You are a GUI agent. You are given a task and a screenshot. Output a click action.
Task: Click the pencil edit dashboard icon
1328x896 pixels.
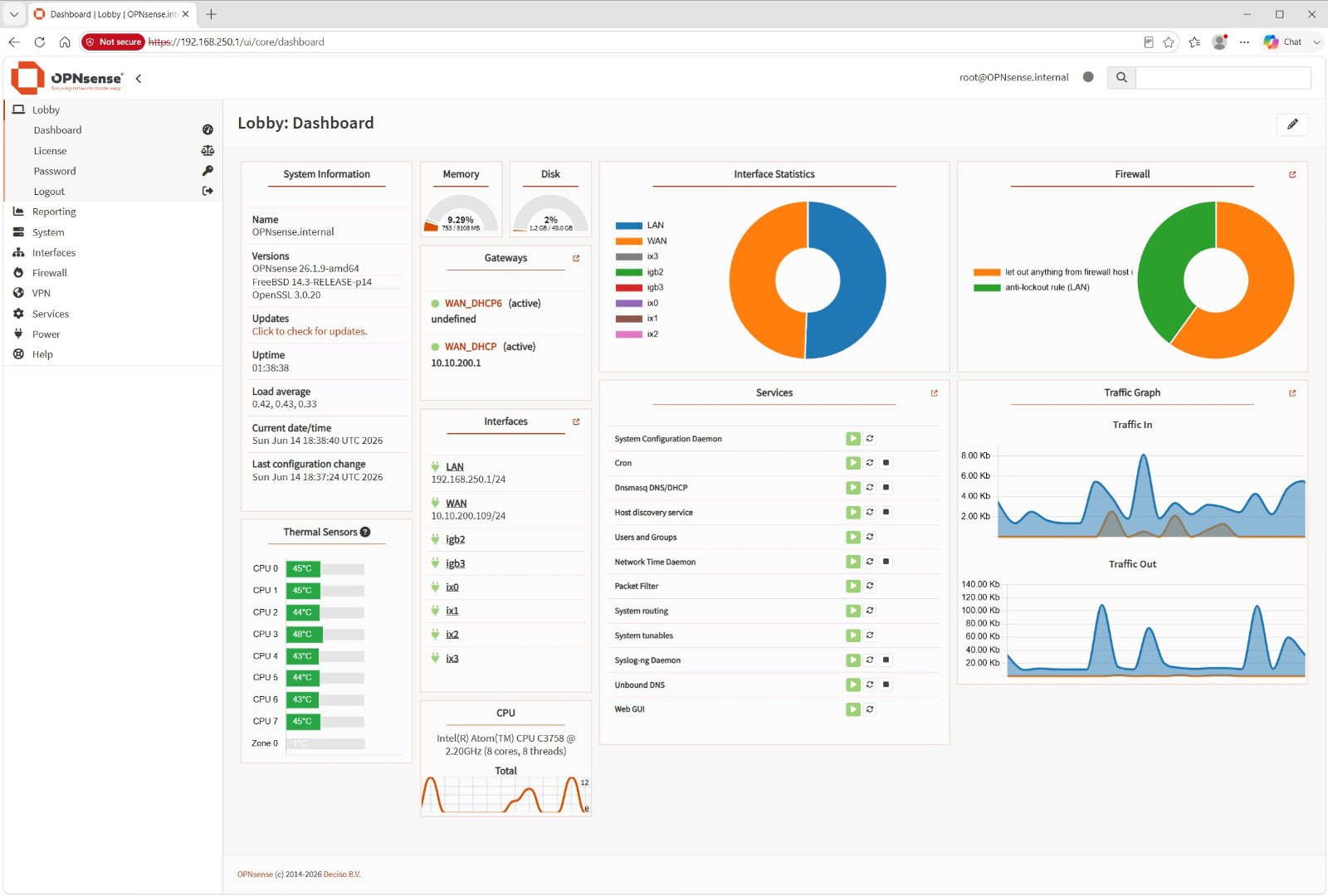coord(1292,124)
